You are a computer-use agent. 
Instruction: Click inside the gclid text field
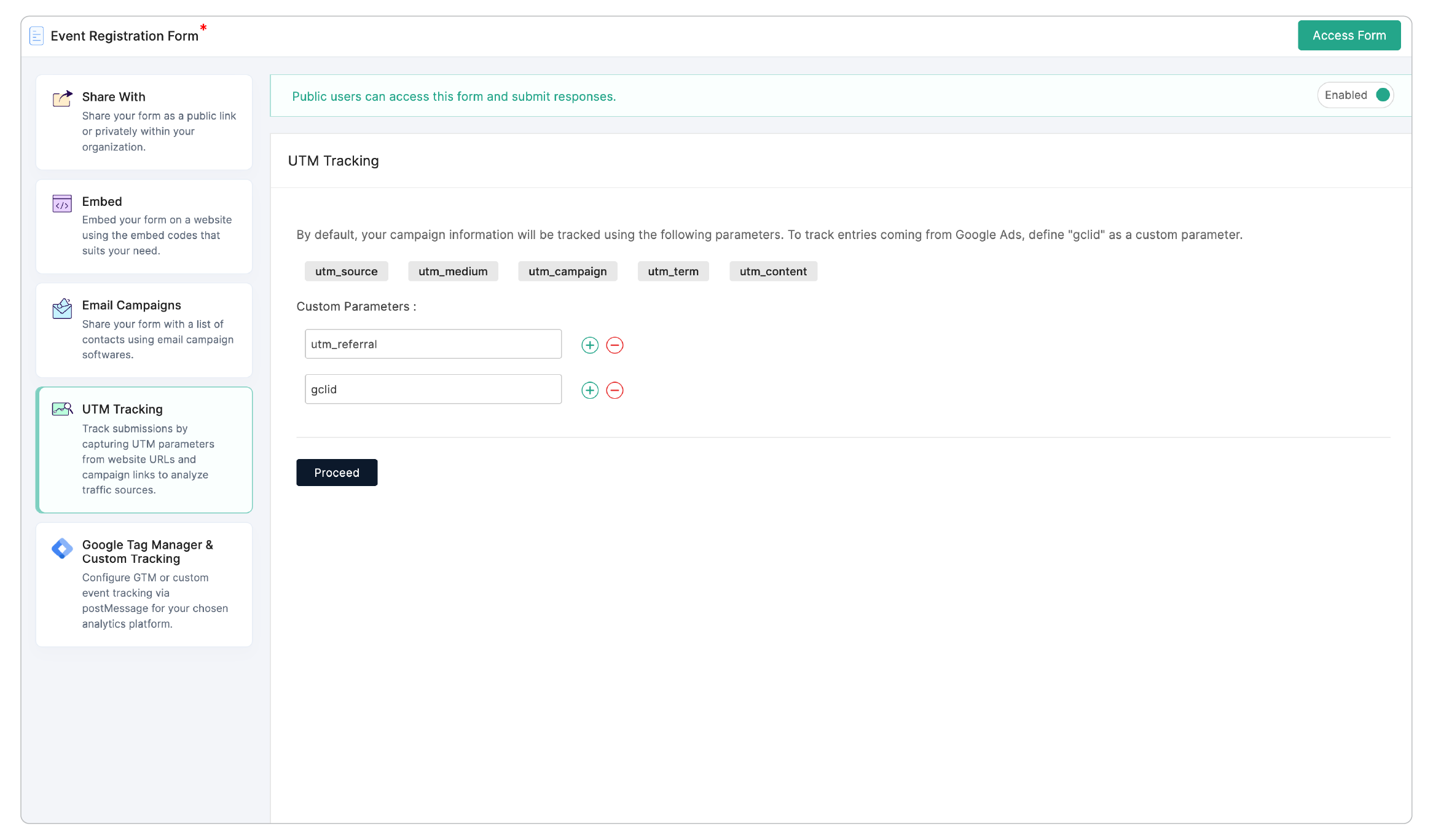[433, 388]
